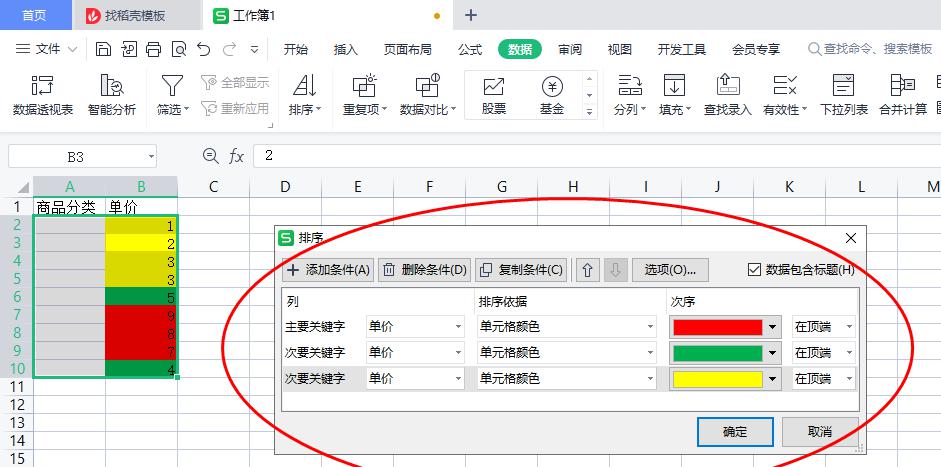
Task: Confirm sorting with the 确定 button
Action: coord(735,432)
